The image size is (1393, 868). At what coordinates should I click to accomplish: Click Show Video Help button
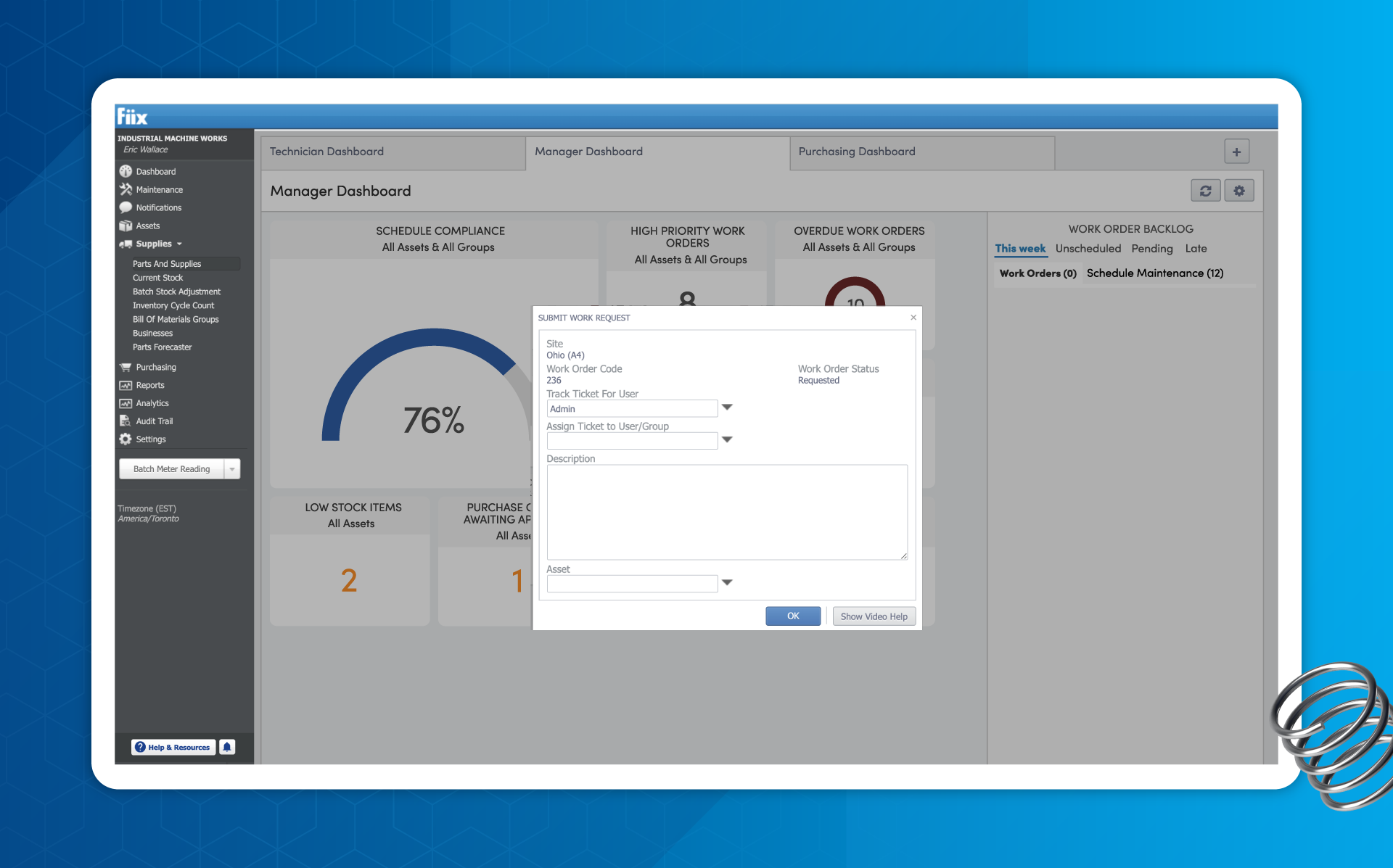coord(874,616)
